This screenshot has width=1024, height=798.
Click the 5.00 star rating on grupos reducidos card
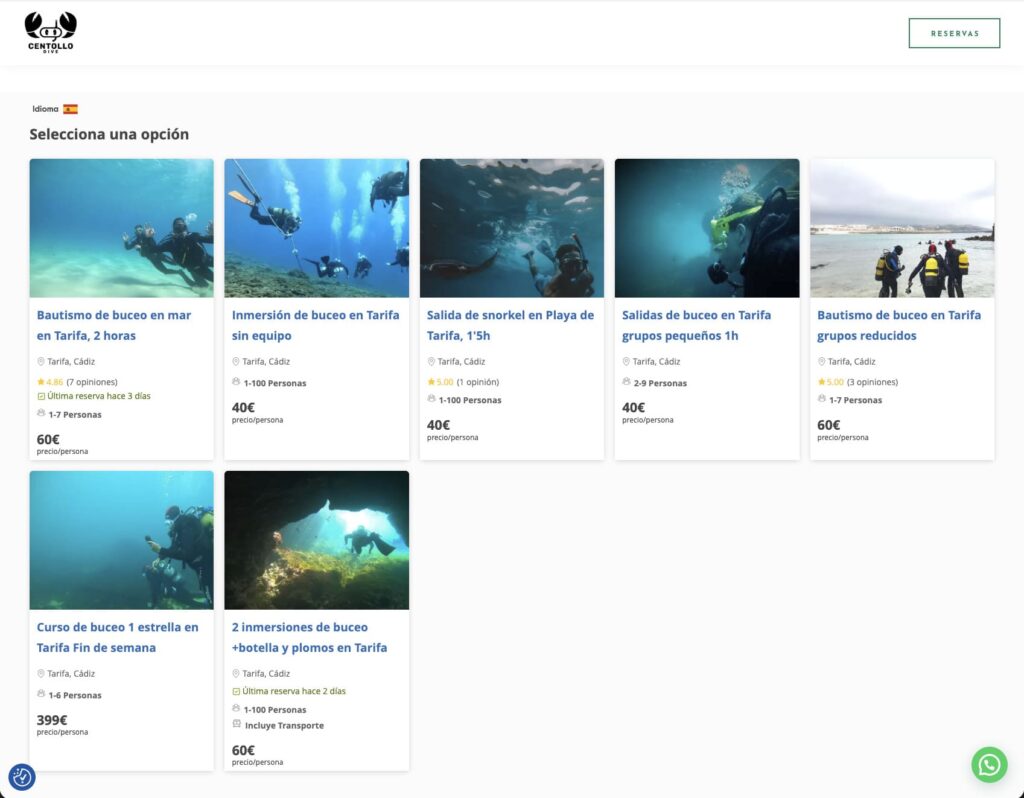pos(831,382)
